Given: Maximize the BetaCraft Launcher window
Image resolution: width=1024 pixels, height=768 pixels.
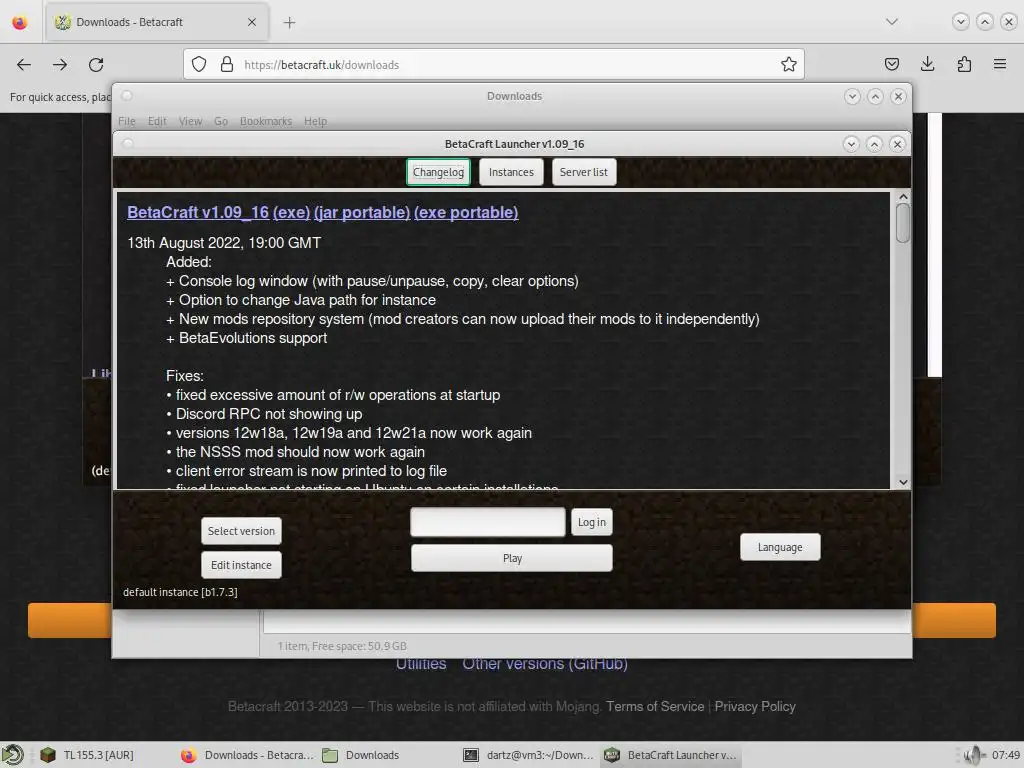Looking at the screenshot, I should tap(874, 144).
